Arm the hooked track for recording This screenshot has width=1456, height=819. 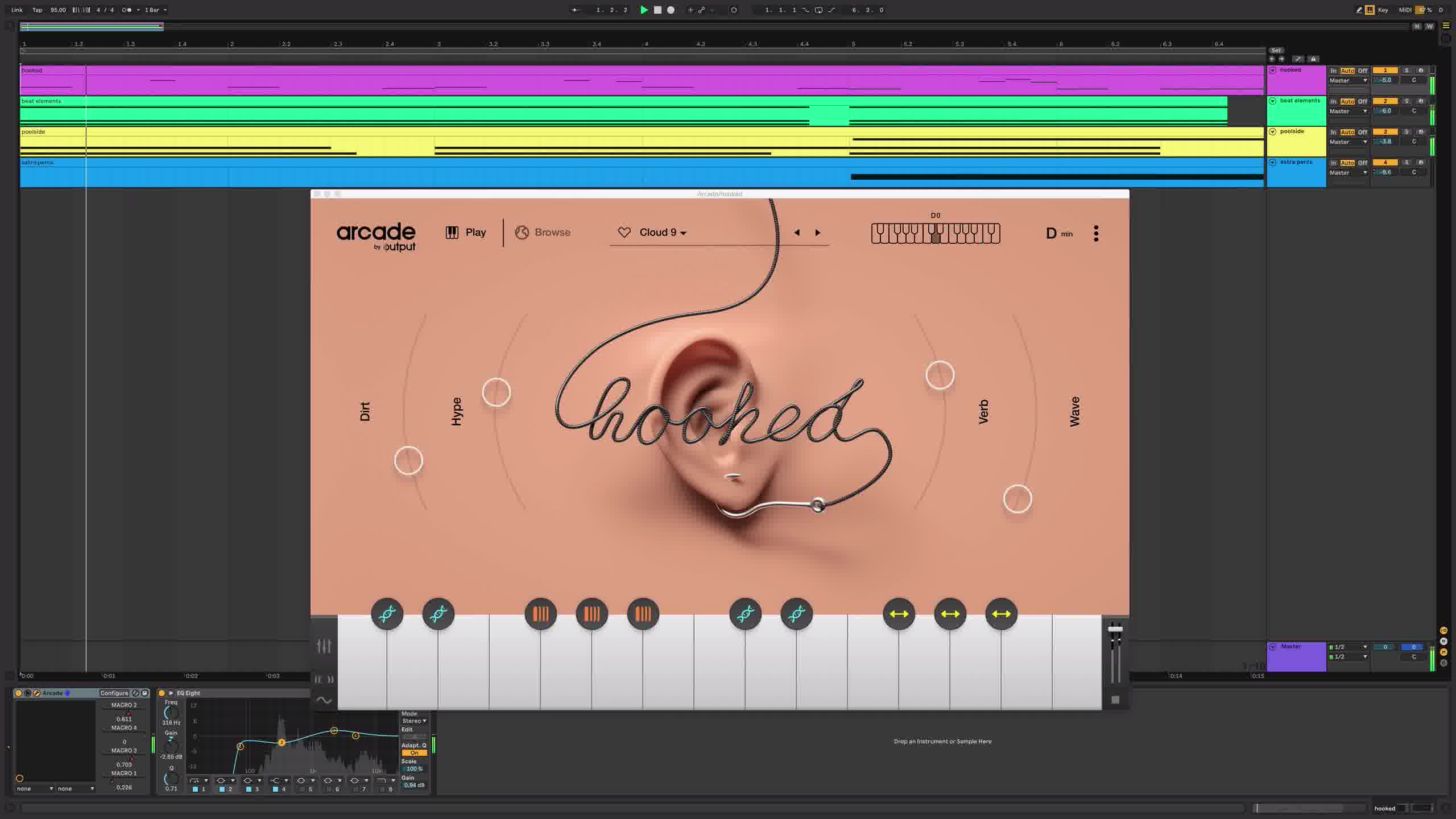pos(1421,71)
